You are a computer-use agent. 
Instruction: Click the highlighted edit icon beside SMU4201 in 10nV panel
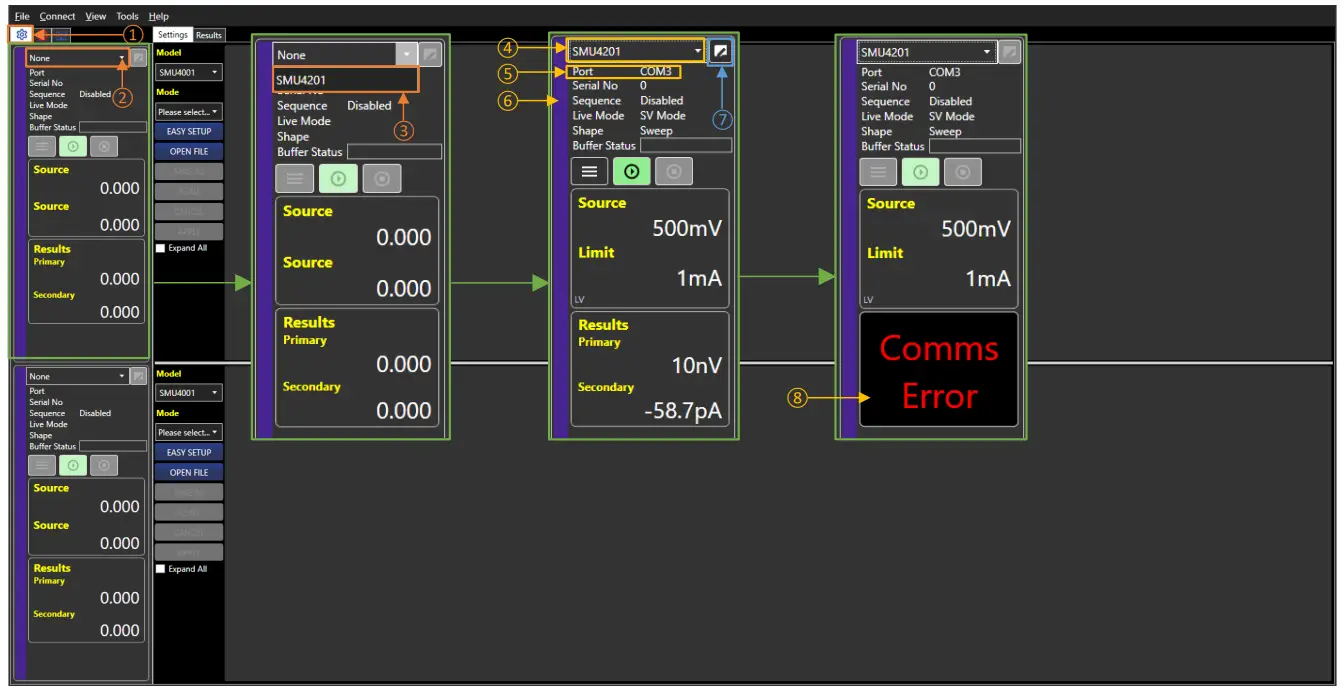coord(721,51)
